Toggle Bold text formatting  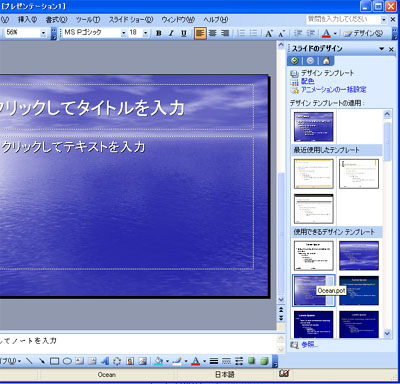[159, 33]
